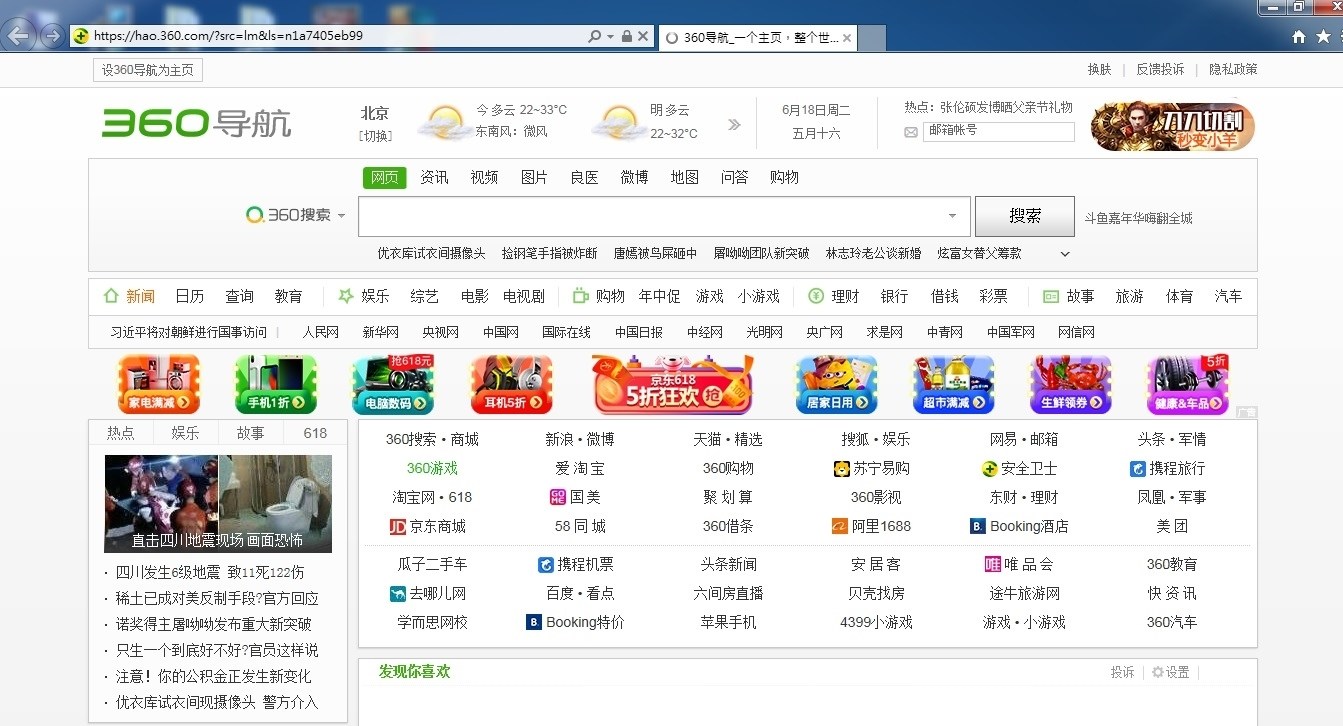The image size is (1343, 726).
Task: Switch to the 娱乐 tab in left sidebar
Action: tap(185, 432)
